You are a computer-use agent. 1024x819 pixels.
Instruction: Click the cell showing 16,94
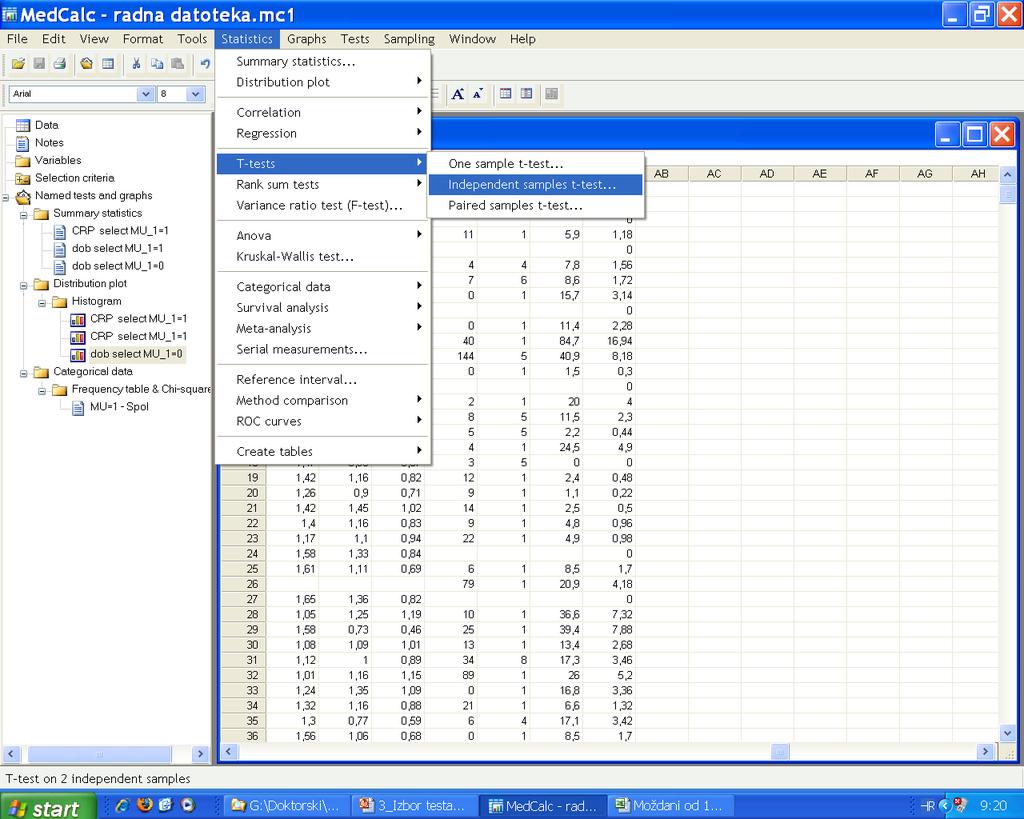[x=608, y=341]
